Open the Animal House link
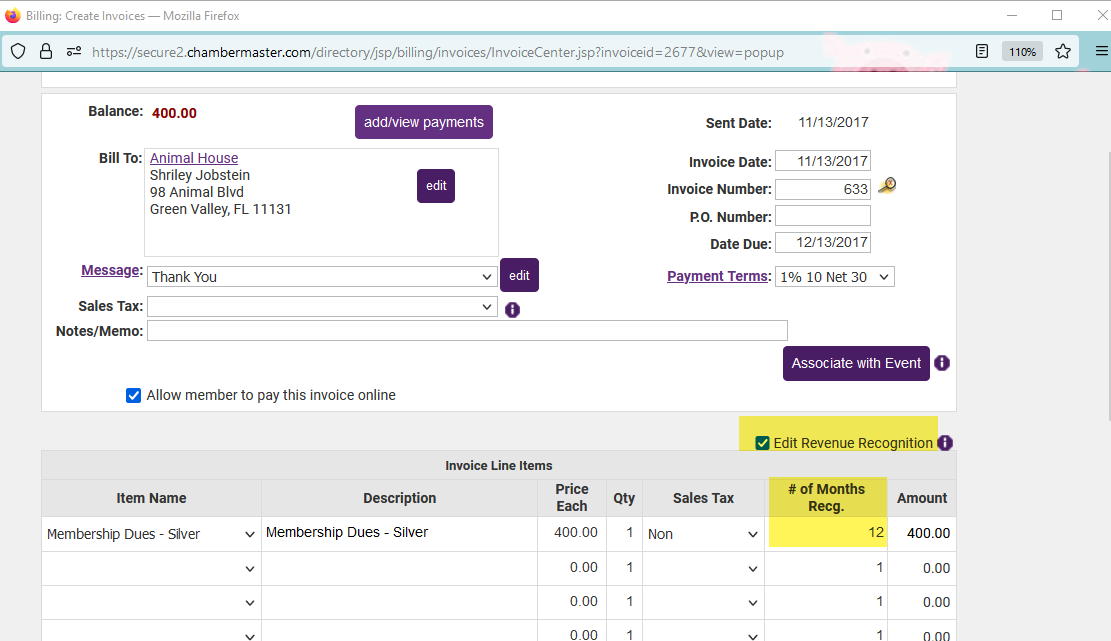1111x641 pixels. point(194,158)
